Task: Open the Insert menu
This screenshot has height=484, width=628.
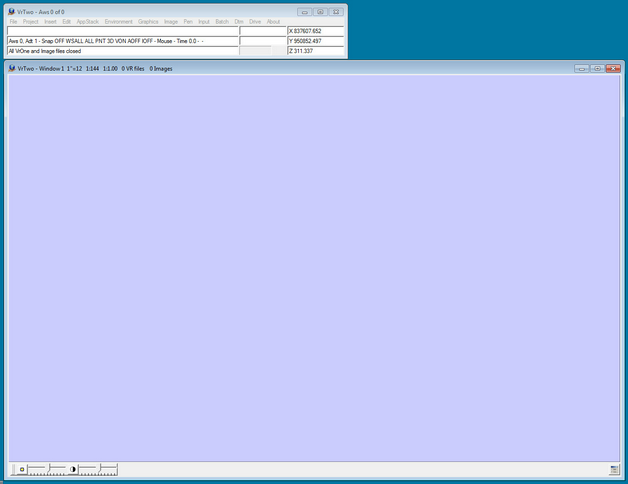Action: point(50,22)
